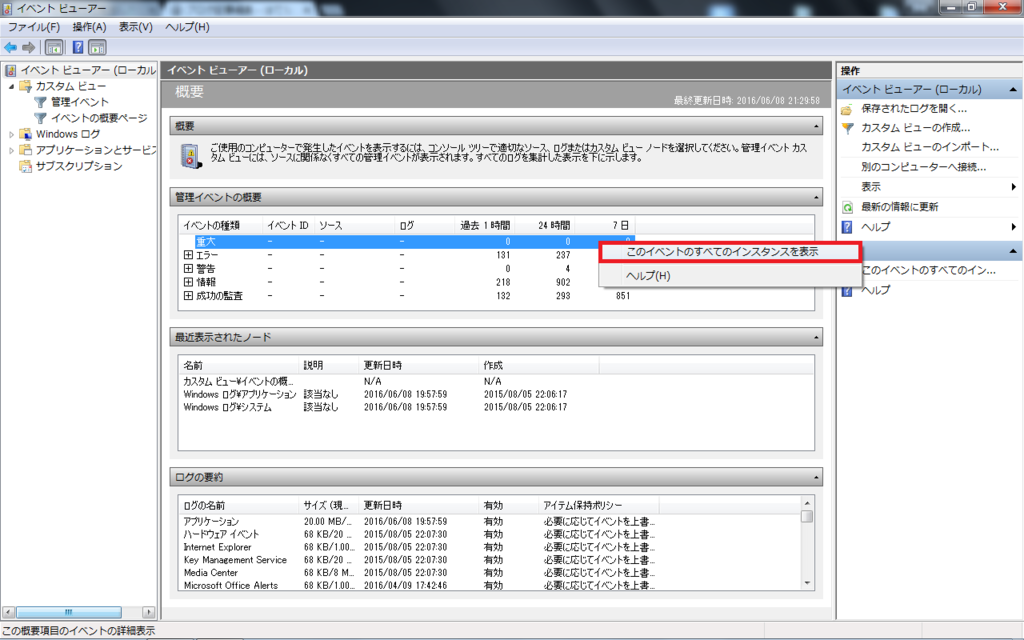Image resolution: width=1024 pixels, height=640 pixels.
Task: Open the ヘルプ(H) menu in the menu bar
Action: point(187,27)
